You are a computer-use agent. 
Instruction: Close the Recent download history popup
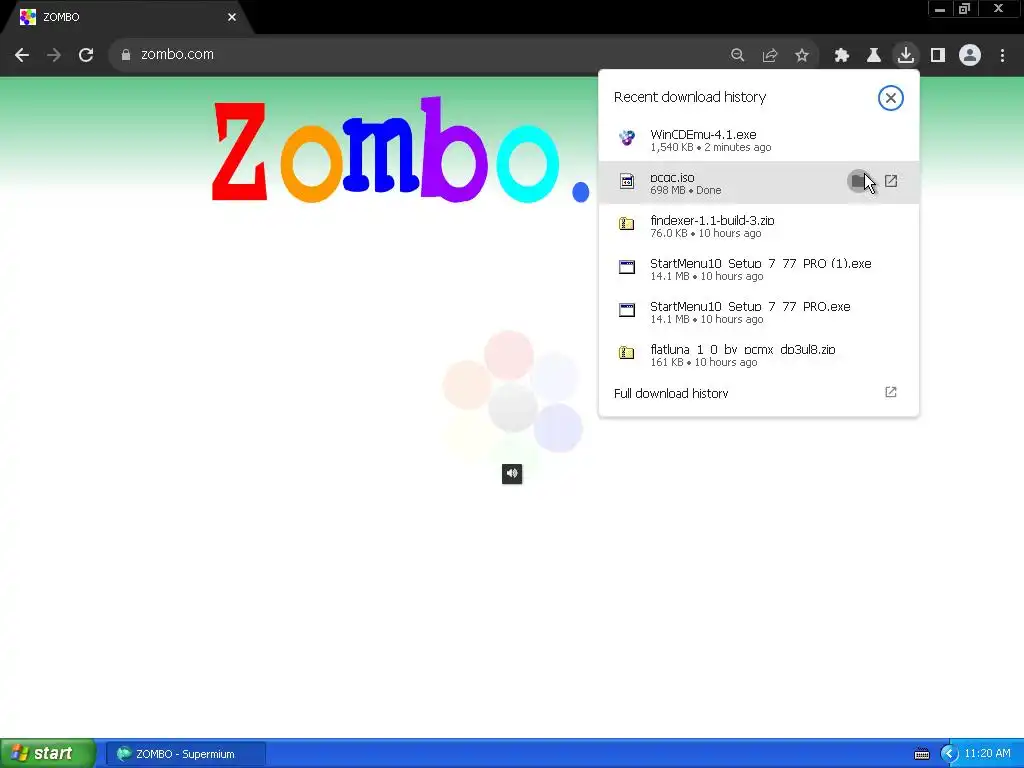[x=890, y=98]
